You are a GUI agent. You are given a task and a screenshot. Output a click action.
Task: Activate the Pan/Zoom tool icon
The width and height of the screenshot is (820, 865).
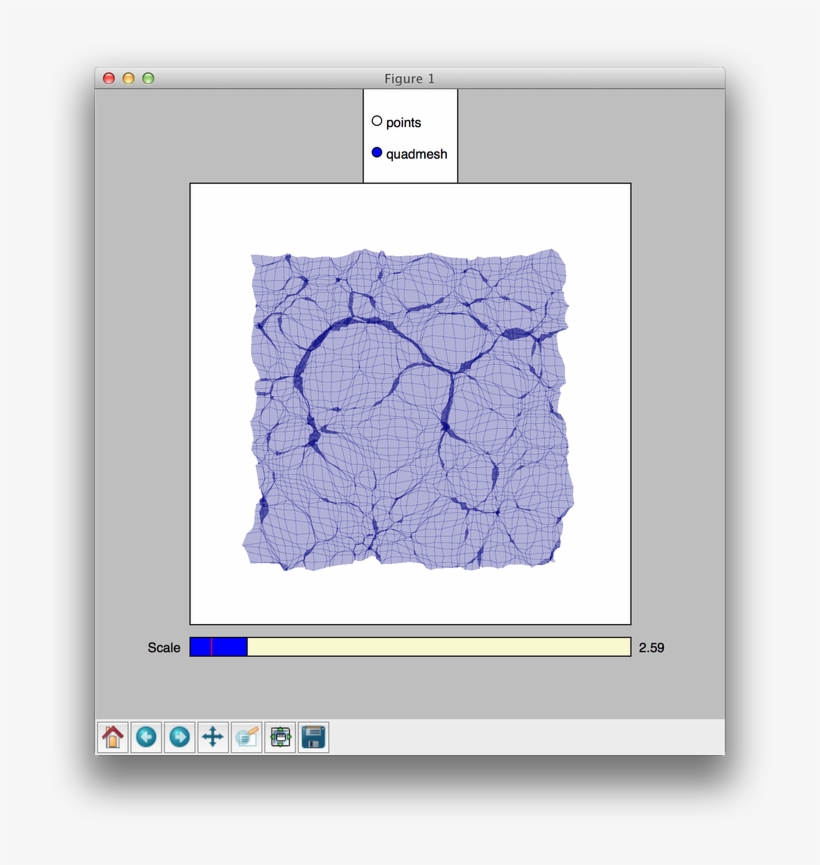click(214, 737)
